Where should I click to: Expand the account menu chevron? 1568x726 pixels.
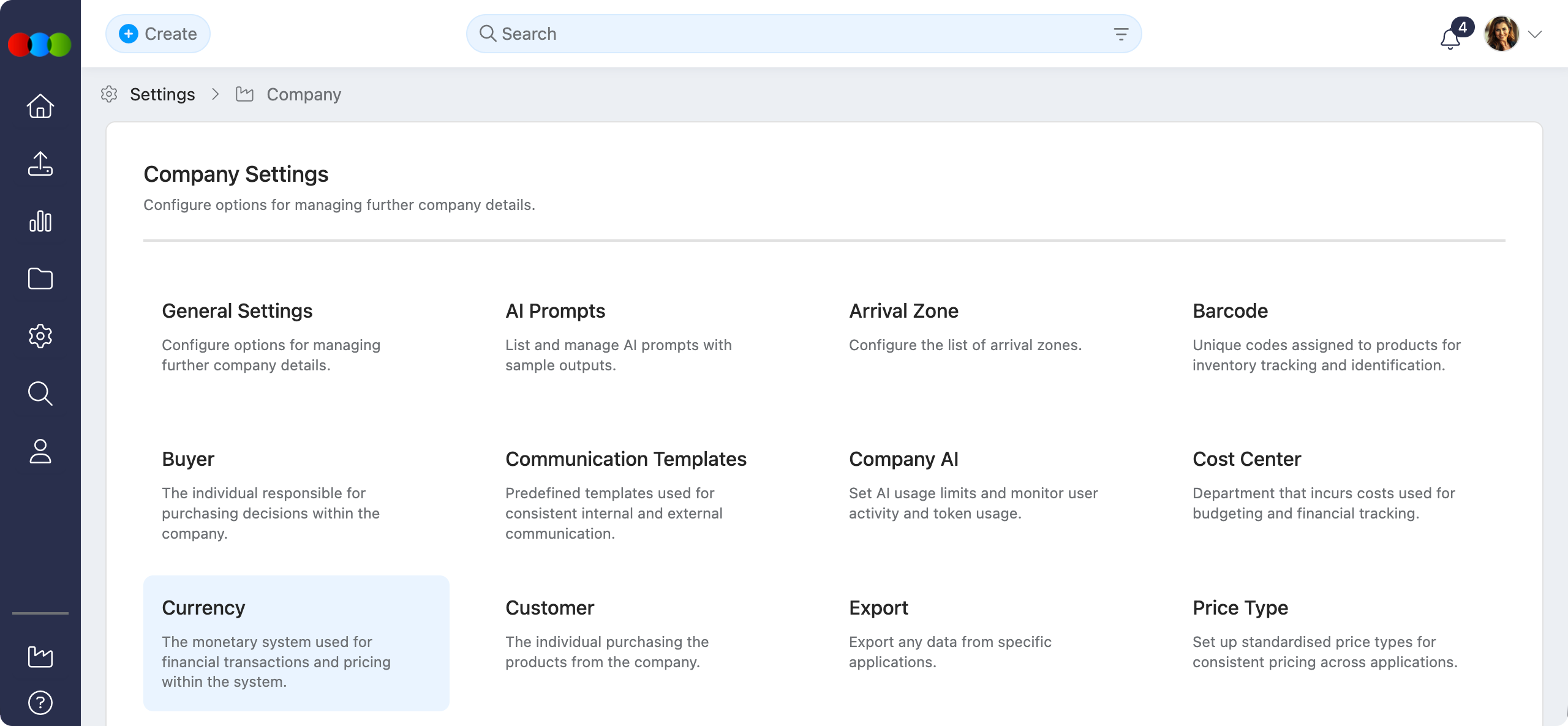[x=1535, y=35]
